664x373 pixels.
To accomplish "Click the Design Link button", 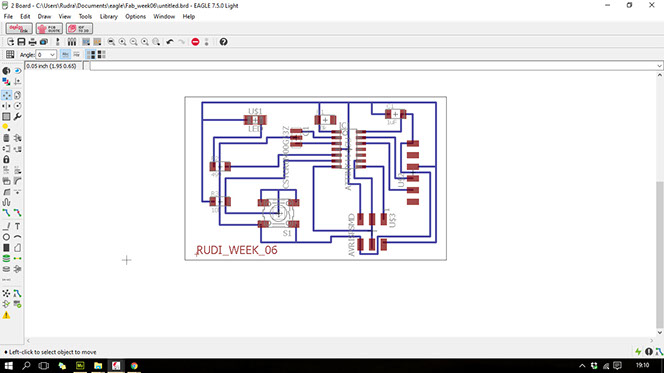I will point(19,29).
